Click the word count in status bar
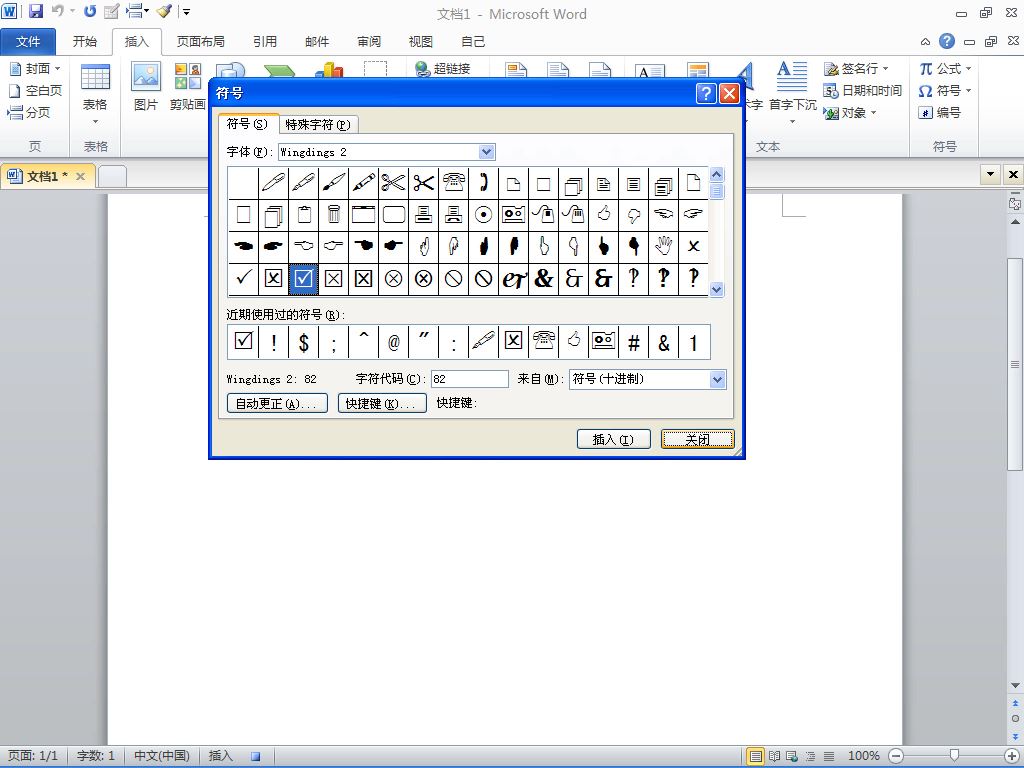The image size is (1024, 768). pos(95,756)
